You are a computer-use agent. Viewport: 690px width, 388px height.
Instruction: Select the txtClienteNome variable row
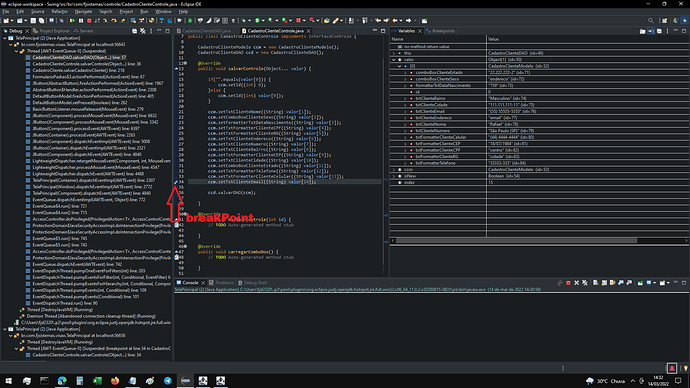pos(539,124)
